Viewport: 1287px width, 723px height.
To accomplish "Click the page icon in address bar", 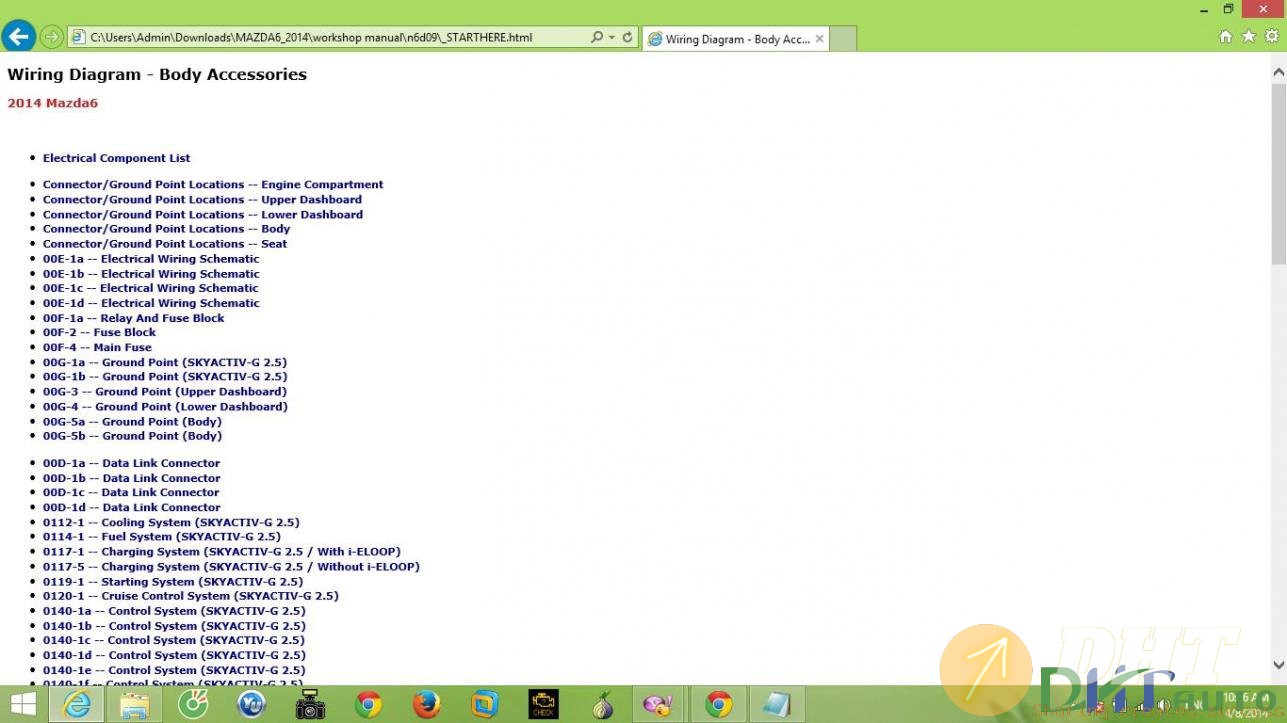I will click(x=78, y=37).
